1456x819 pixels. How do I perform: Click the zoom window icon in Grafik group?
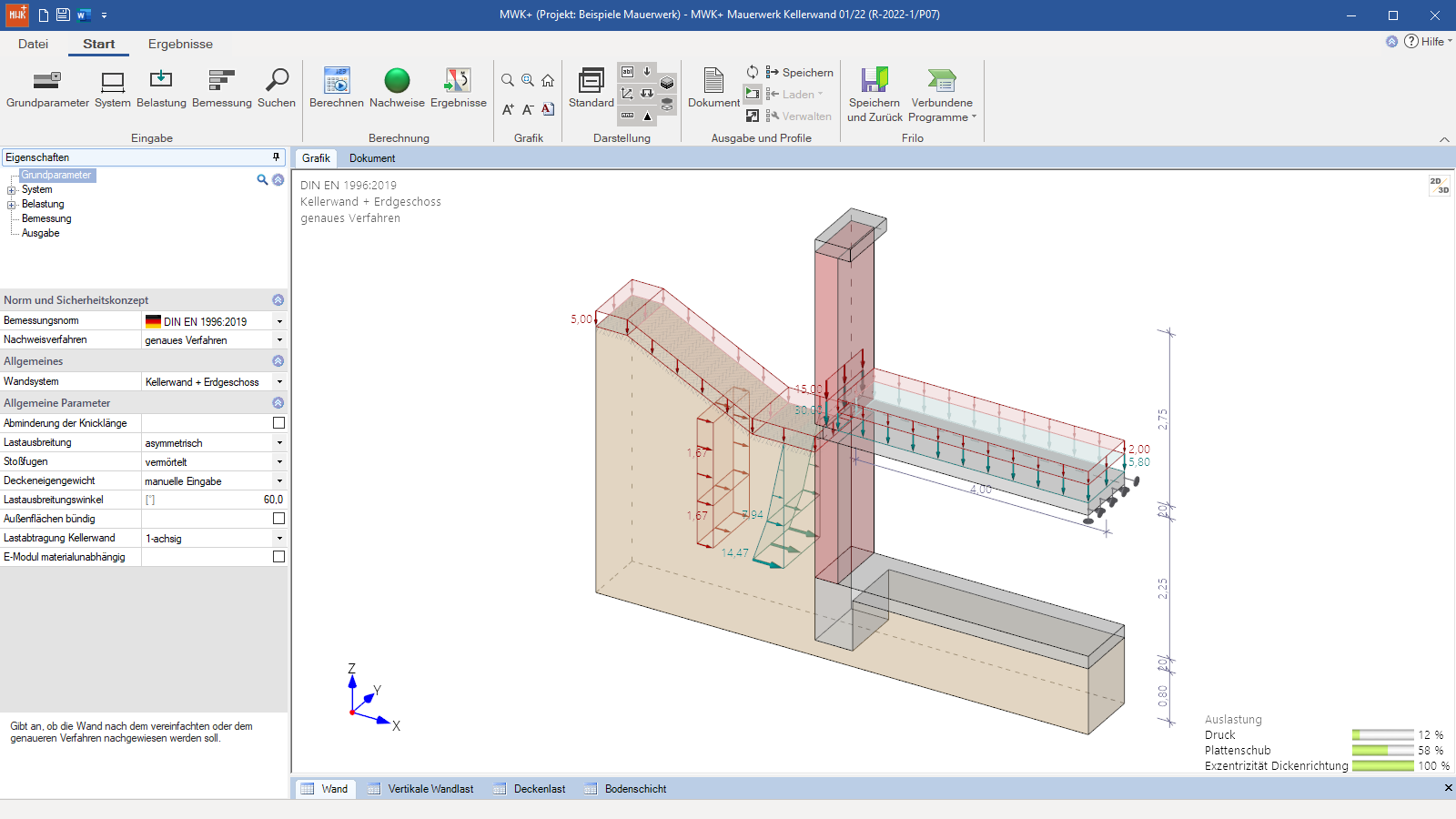point(528,80)
